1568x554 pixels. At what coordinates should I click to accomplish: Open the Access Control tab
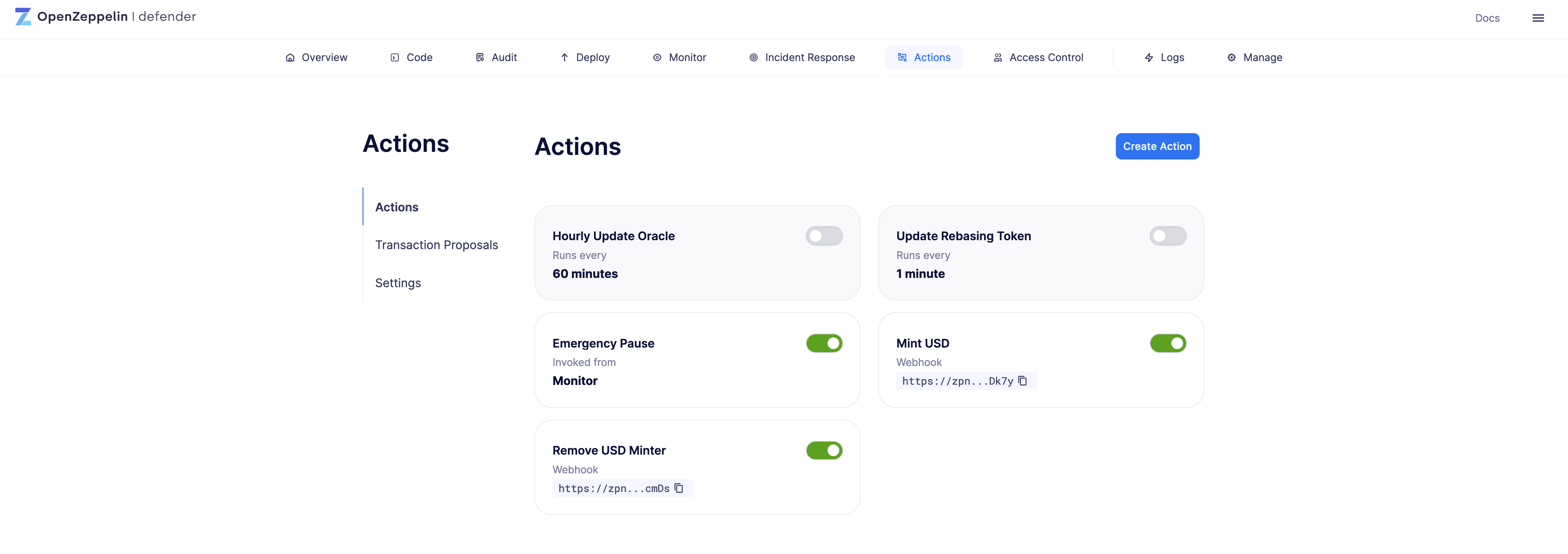[x=1038, y=58]
